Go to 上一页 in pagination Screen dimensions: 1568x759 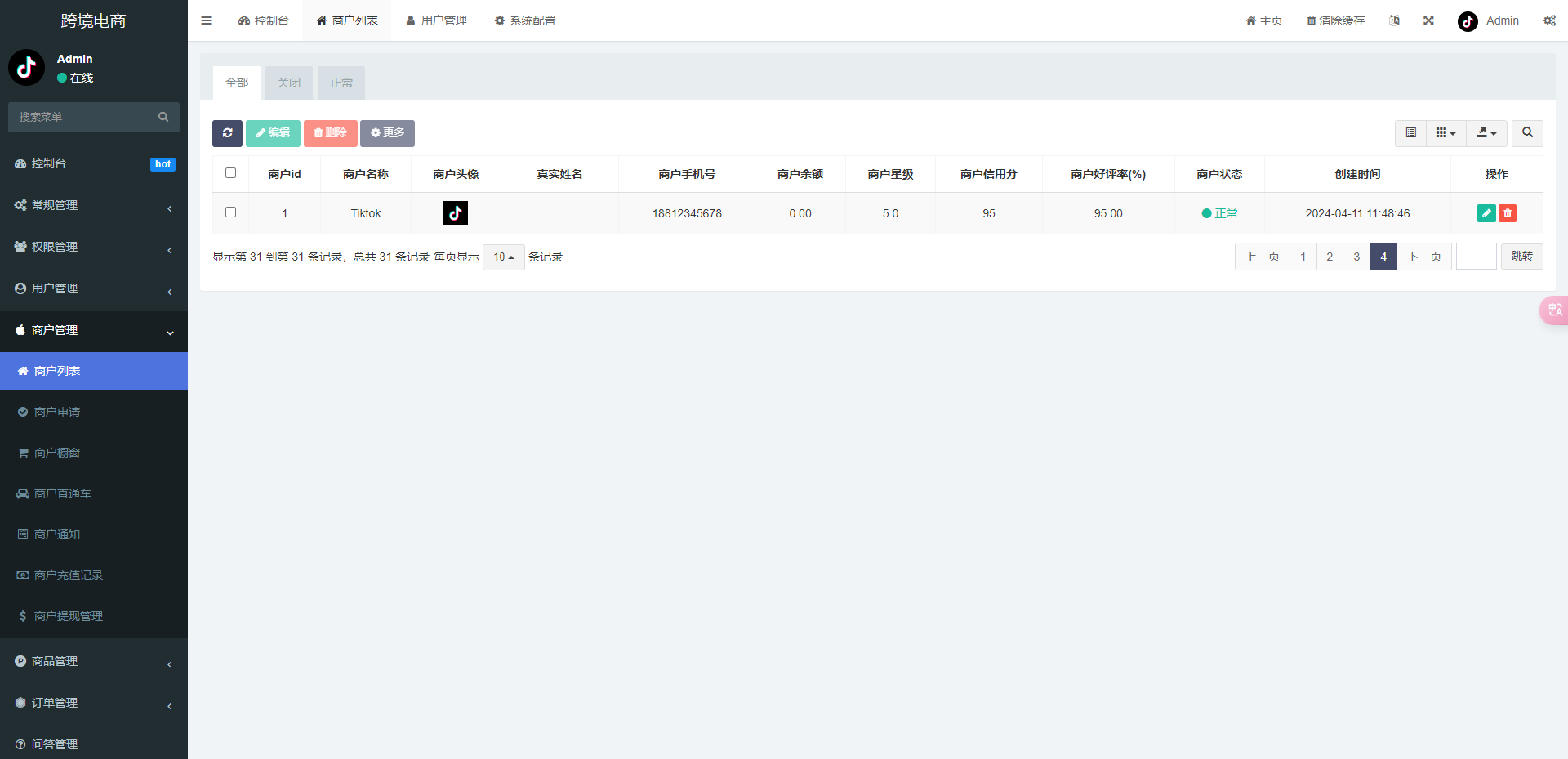click(x=1263, y=257)
